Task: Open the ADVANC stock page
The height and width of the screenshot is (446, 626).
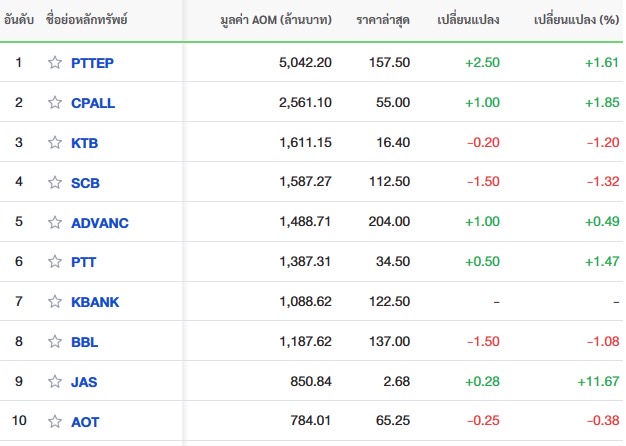Action: 100,223
